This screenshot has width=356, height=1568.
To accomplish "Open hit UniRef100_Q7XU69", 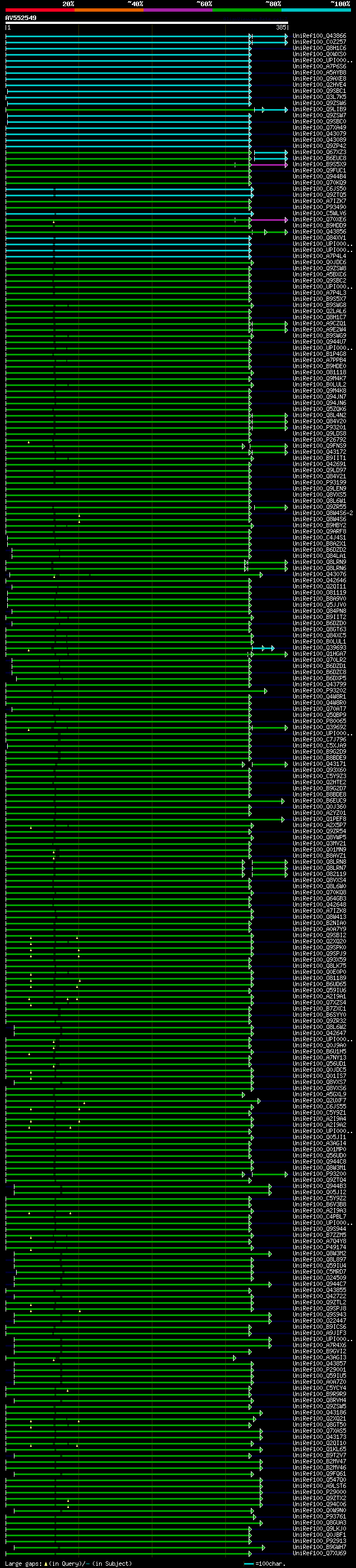I will tap(319, 1554).
